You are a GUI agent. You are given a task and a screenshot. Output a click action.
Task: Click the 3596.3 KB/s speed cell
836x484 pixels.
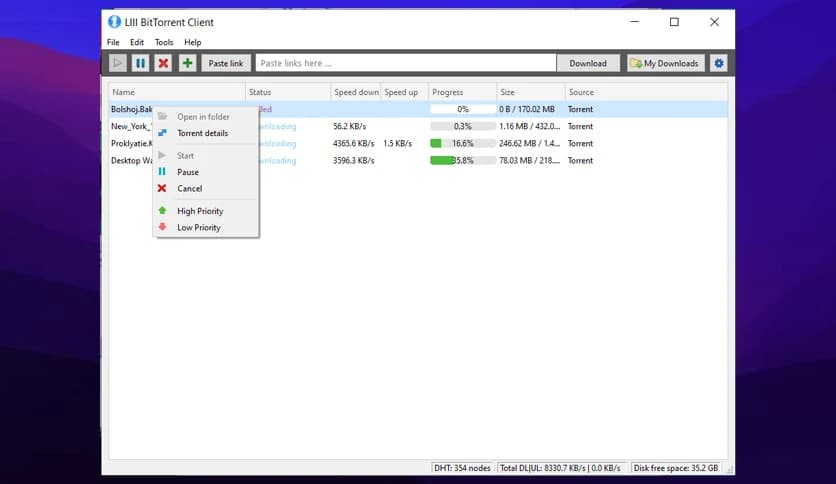[353, 160]
